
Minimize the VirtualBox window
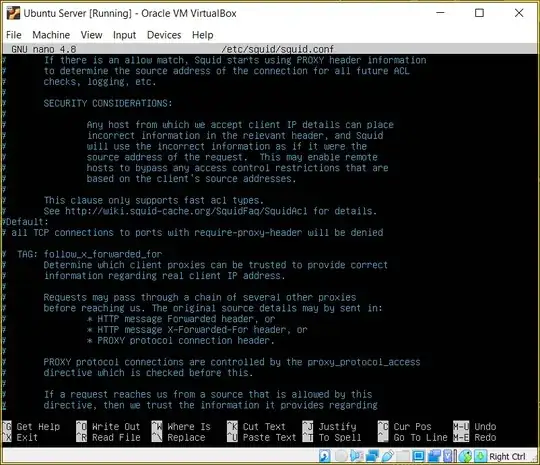[440, 13]
